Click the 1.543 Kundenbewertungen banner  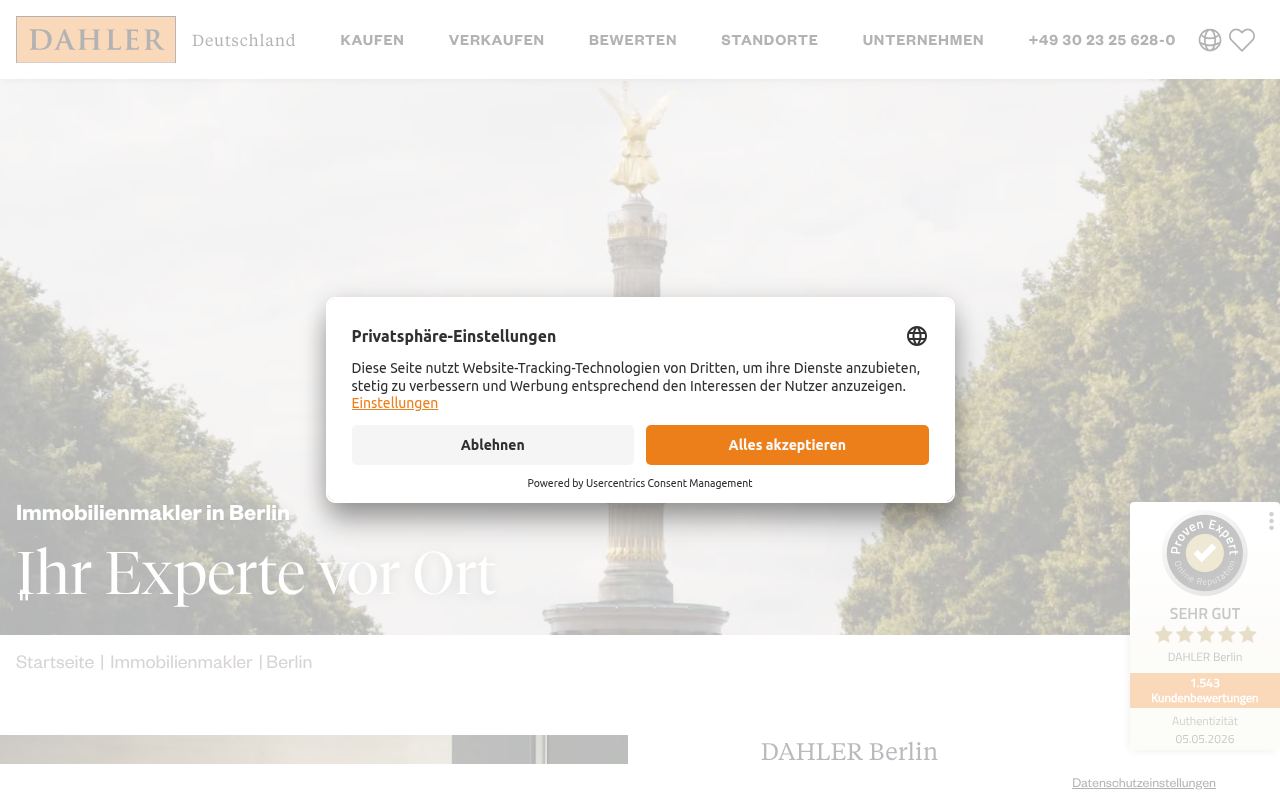coord(1205,690)
